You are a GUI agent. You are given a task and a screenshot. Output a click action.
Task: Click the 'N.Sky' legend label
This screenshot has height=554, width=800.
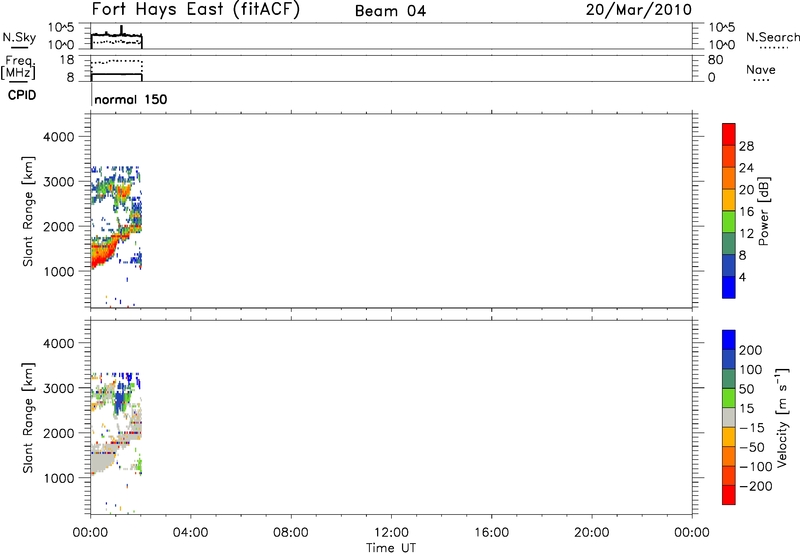pyautogui.click(x=19, y=37)
